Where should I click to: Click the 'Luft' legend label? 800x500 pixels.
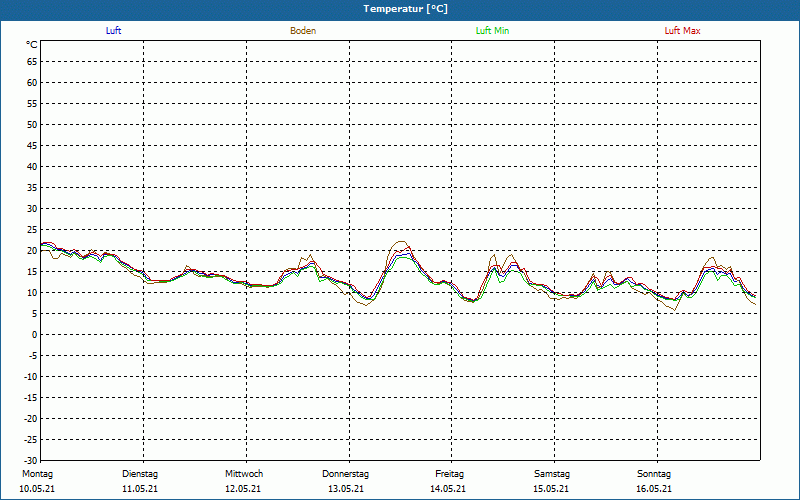113,31
